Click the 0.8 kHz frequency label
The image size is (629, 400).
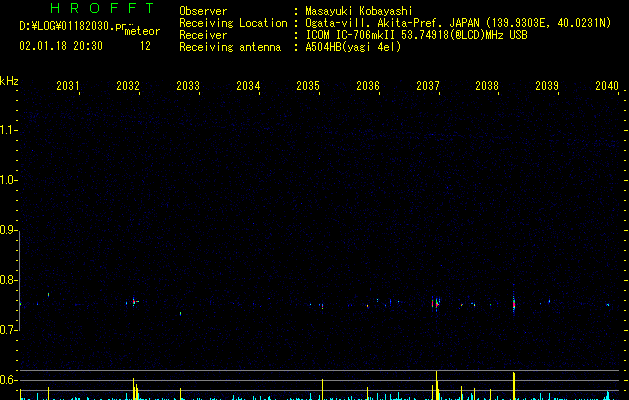point(7,280)
